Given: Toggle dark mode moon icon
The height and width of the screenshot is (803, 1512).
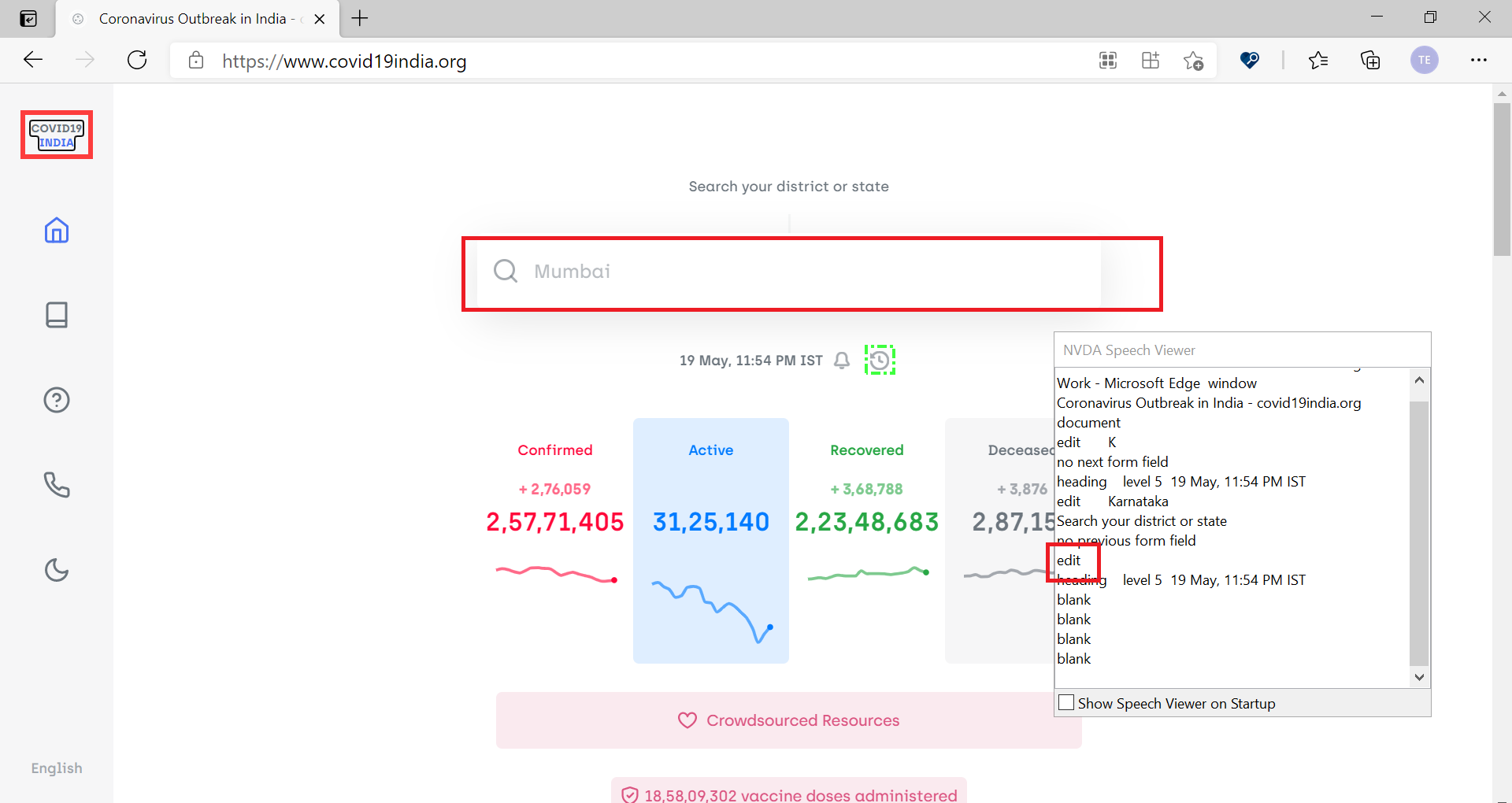Looking at the screenshot, I should tap(57, 570).
